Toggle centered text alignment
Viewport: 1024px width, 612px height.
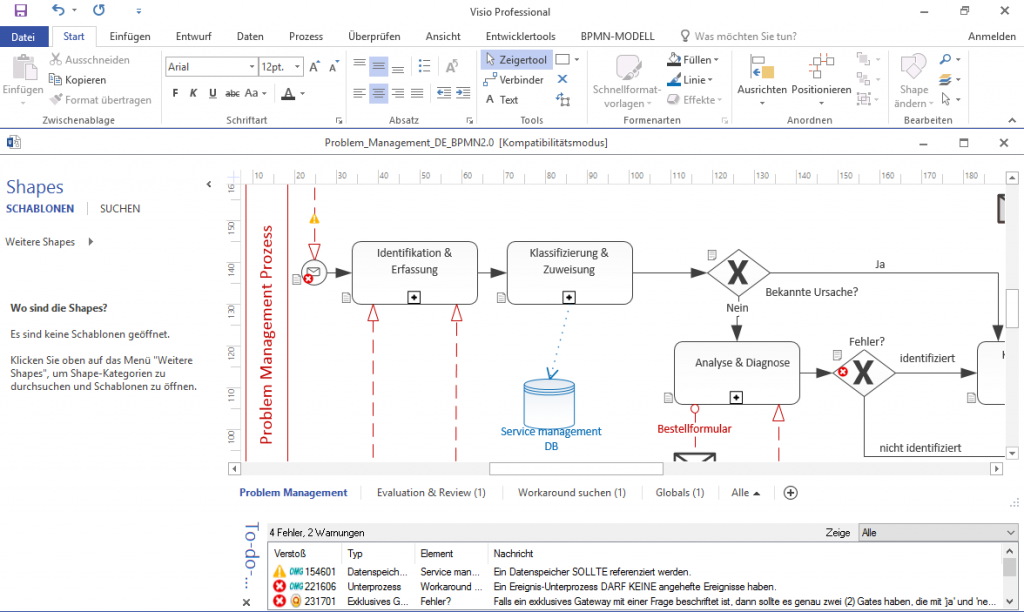click(378, 93)
